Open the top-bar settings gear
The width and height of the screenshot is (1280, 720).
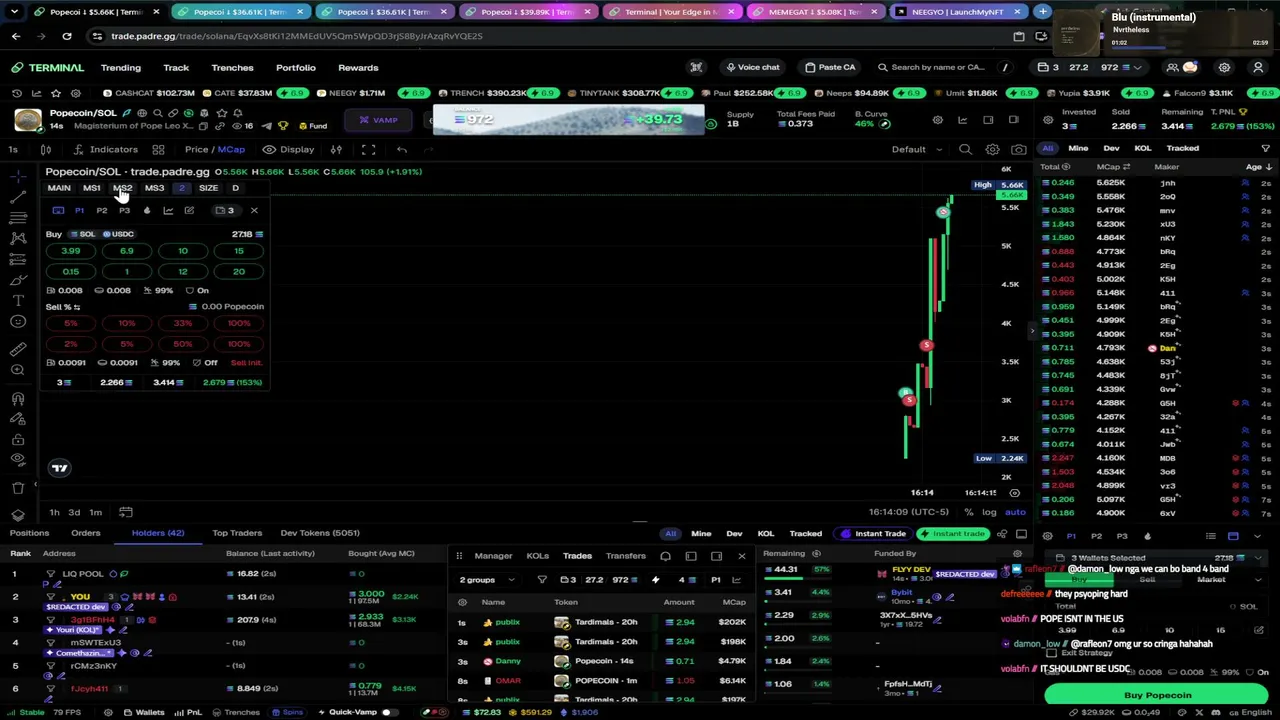click(x=1224, y=67)
